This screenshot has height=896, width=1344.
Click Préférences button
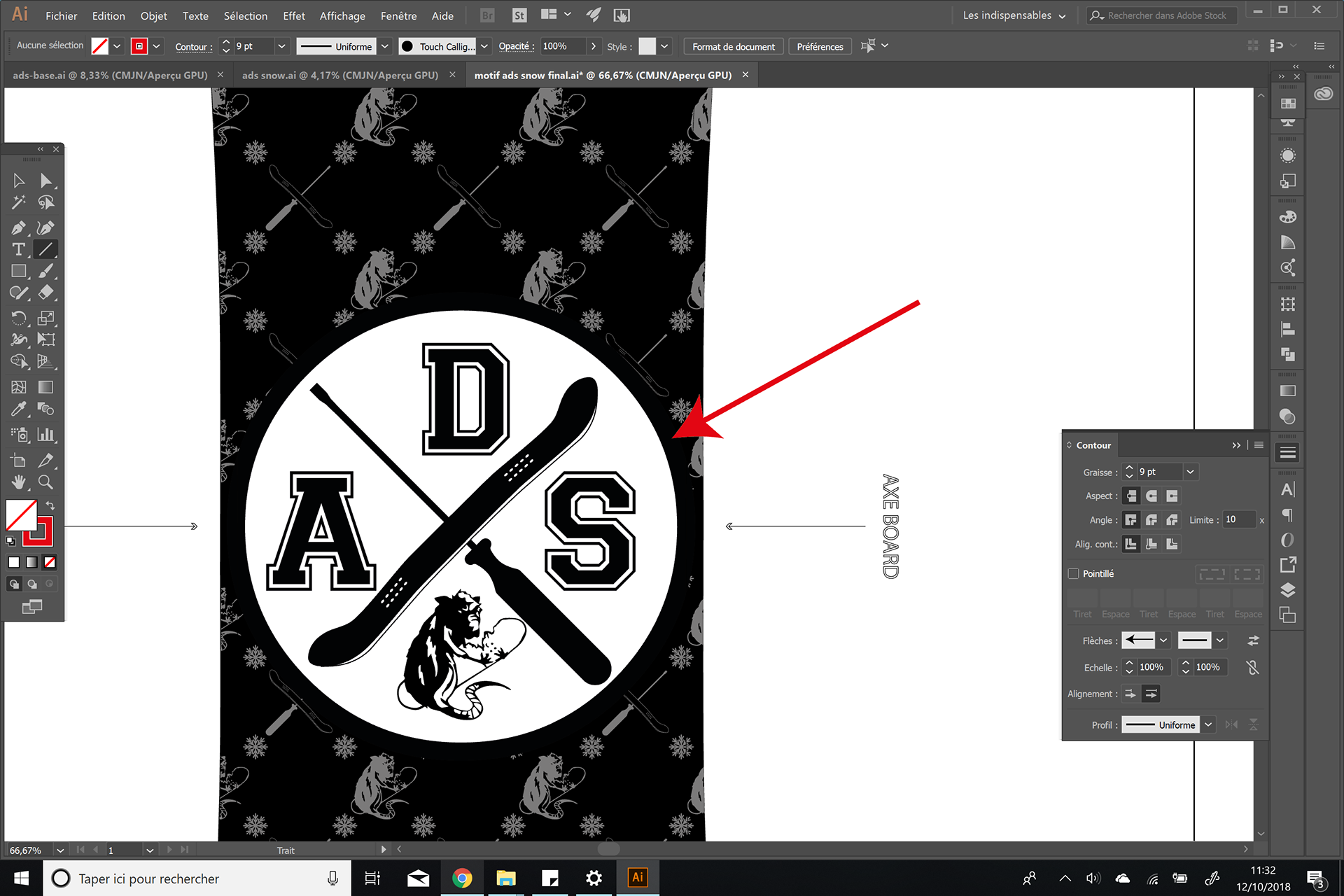coord(820,46)
